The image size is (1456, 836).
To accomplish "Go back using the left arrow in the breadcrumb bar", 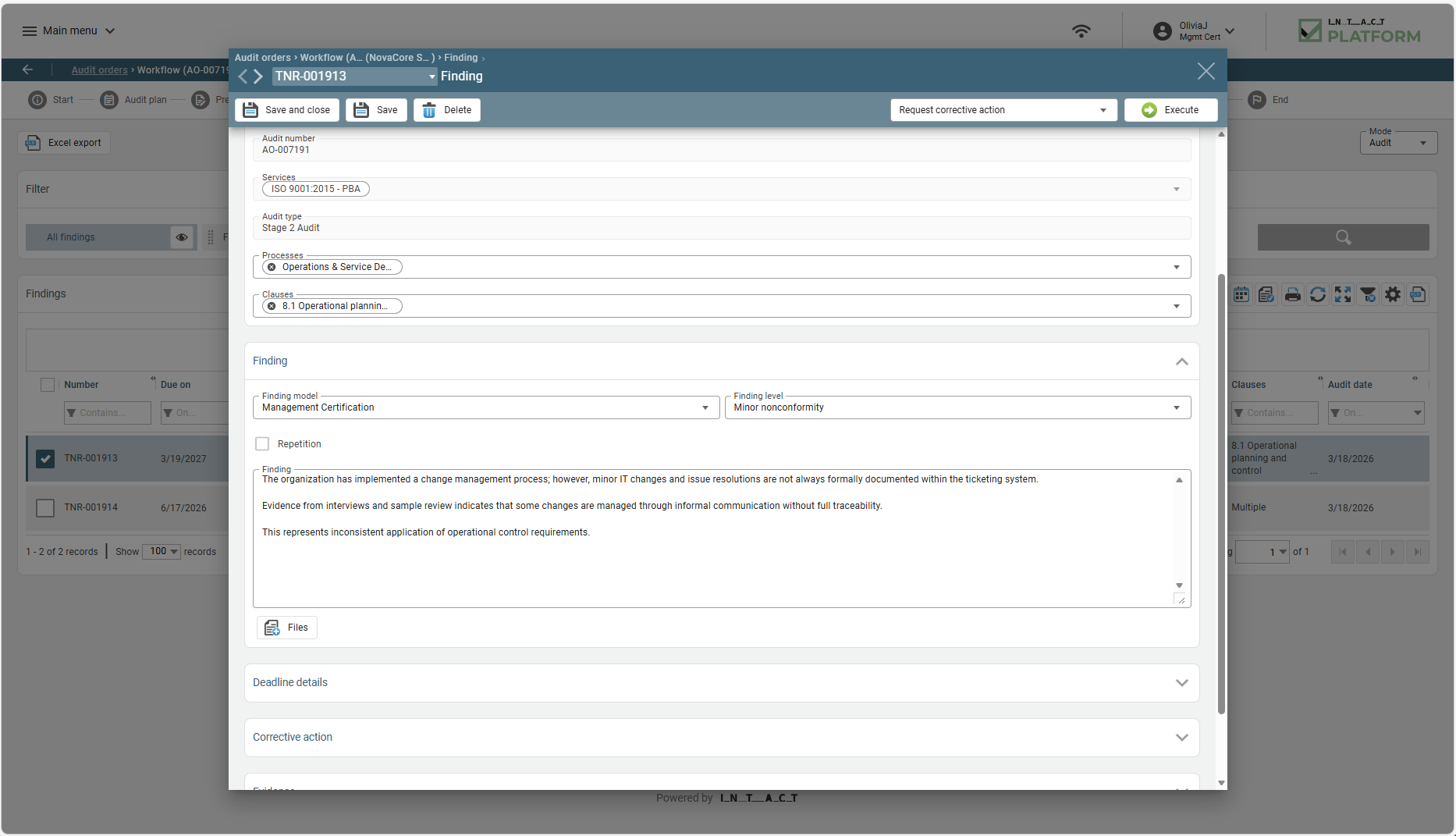I will pos(28,69).
